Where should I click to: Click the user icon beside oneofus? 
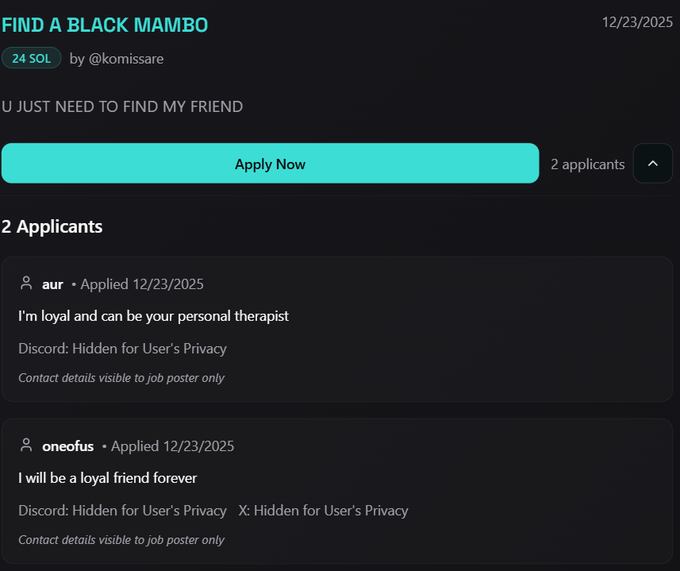click(26, 446)
